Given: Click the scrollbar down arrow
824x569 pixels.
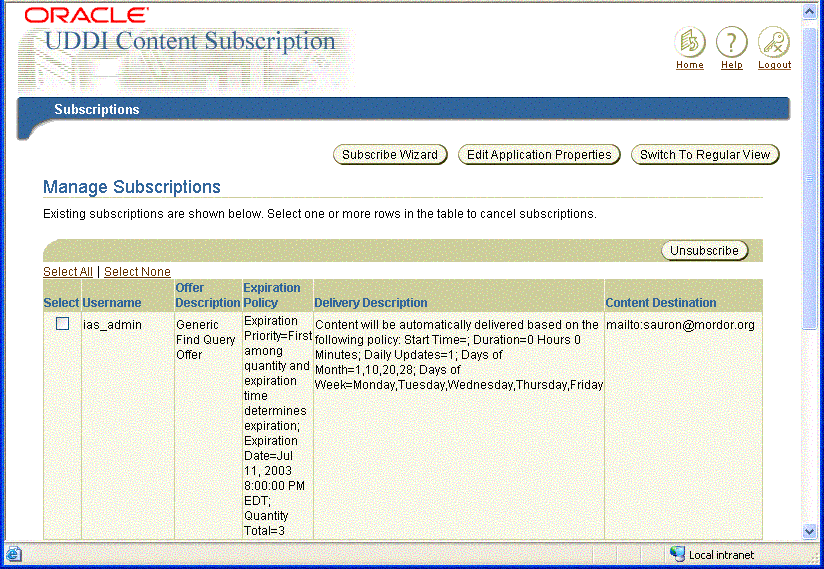Looking at the screenshot, I should click(x=810, y=531).
